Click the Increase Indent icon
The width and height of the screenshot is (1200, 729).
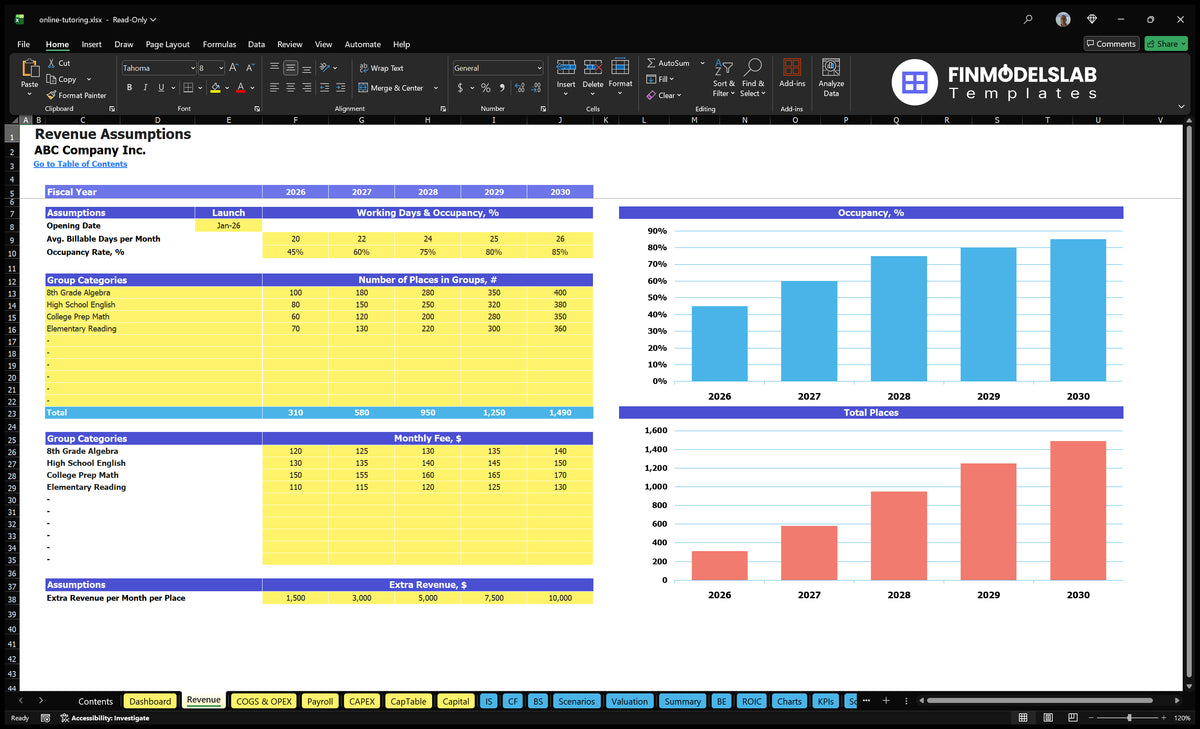[342, 88]
